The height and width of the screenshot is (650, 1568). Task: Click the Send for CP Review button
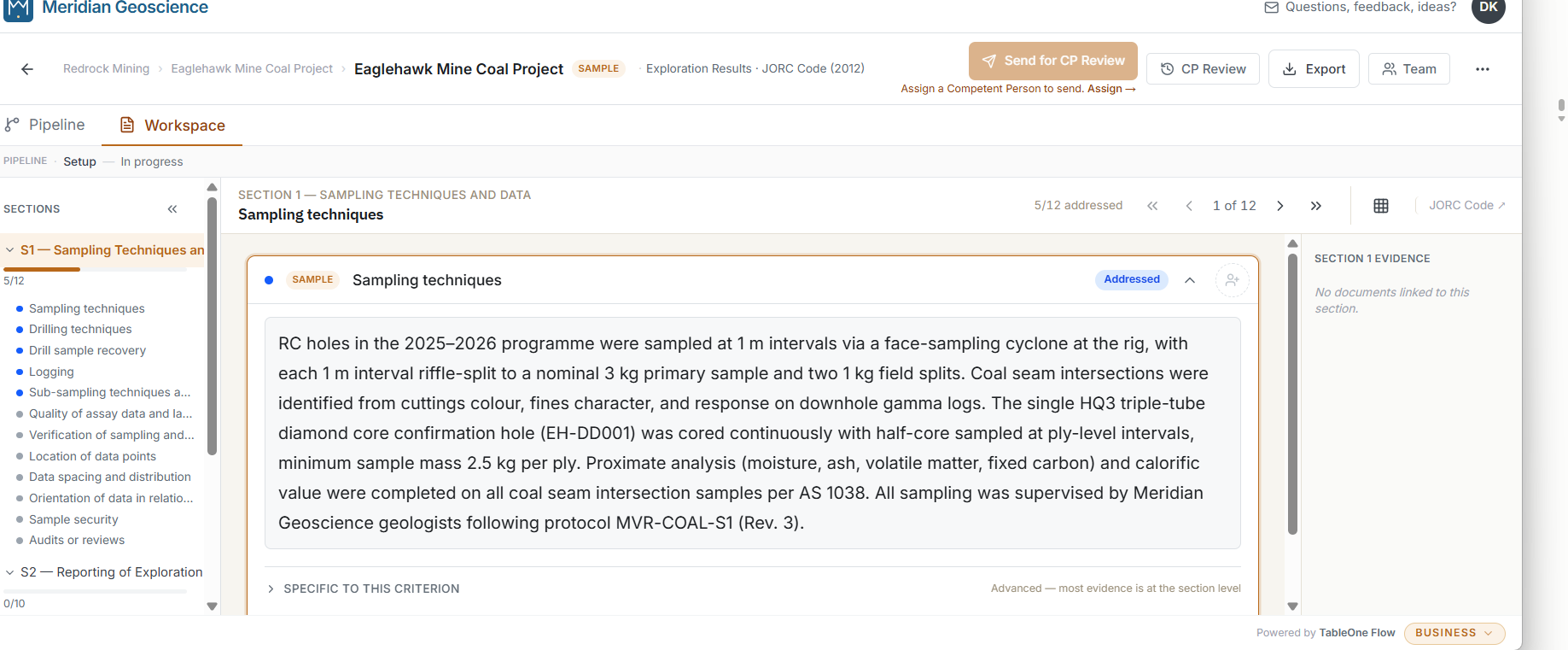tap(1053, 61)
